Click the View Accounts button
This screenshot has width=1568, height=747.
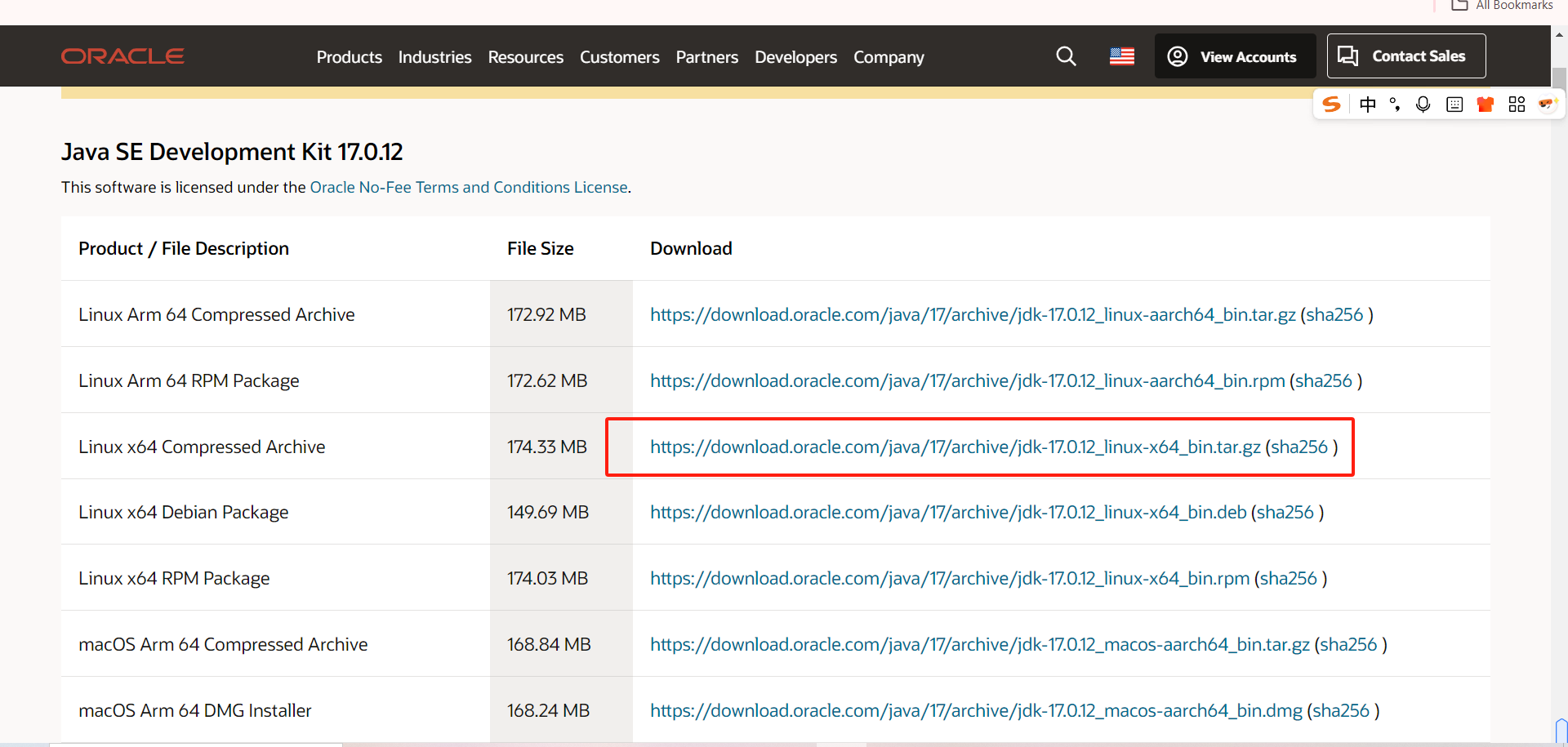(x=1235, y=56)
